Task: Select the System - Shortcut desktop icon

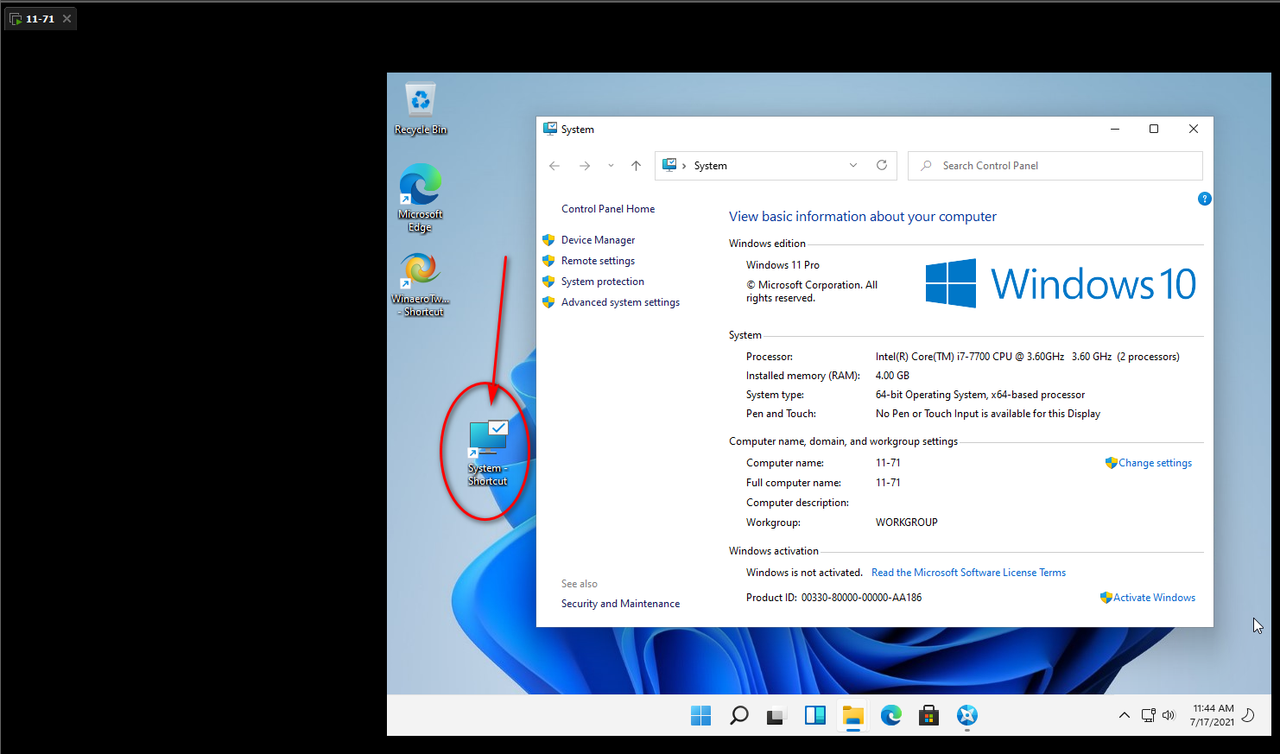Action: 488,453
